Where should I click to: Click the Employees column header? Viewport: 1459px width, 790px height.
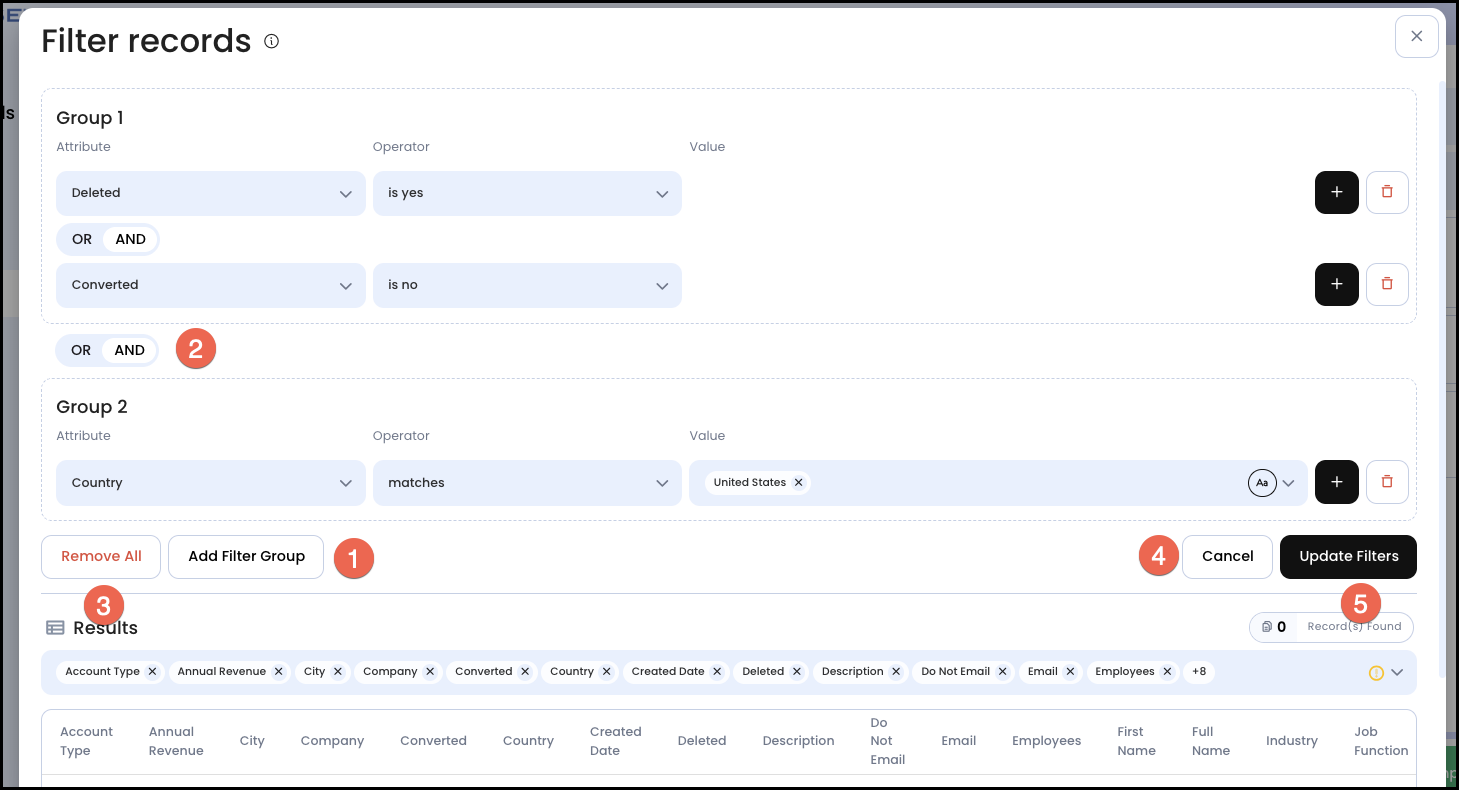(1046, 741)
